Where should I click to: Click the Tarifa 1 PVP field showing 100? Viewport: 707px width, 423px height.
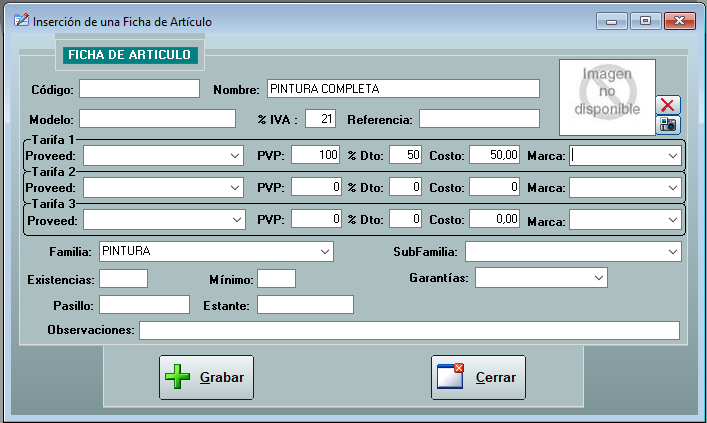click(x=316, y=154)
